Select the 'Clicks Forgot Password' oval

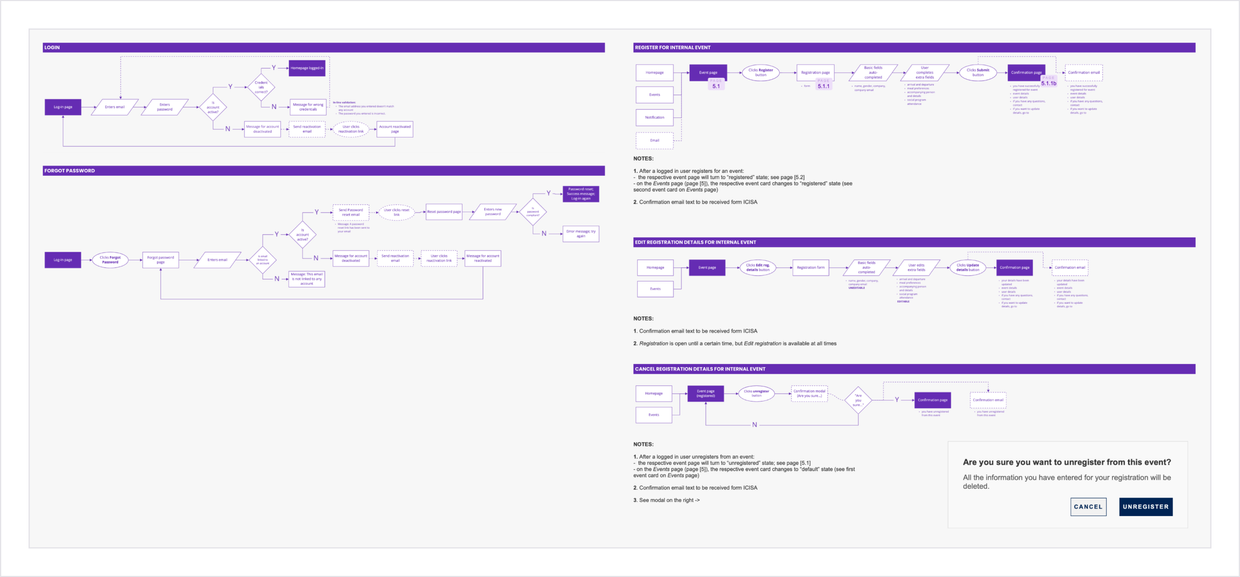(x=110, y=260)
